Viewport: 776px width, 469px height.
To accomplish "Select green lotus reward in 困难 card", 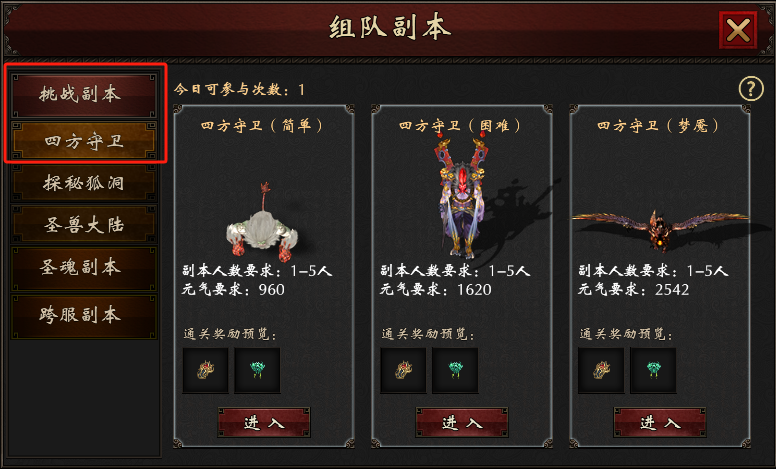I will click(455, 370).
